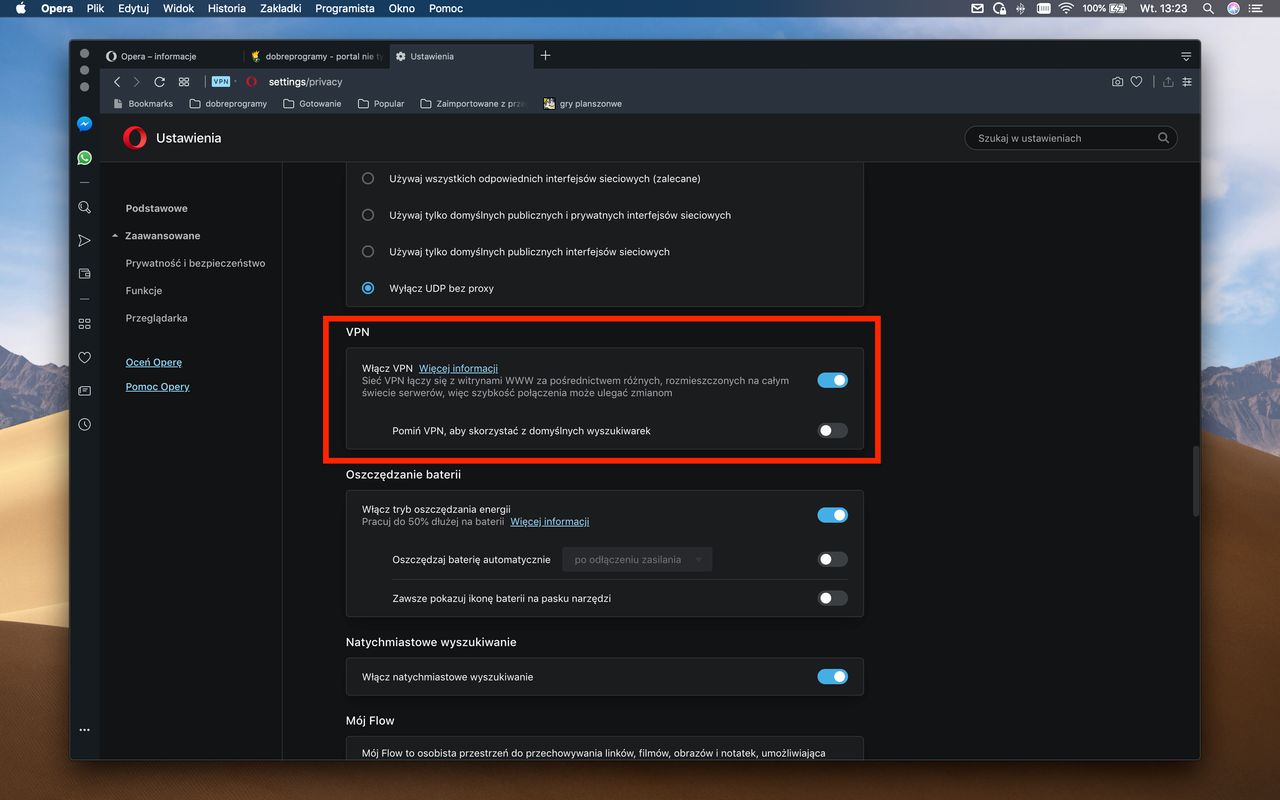This screenshot has width=1280, height=800.
Task: Click the share icon in address bar
Action: 1167,82
